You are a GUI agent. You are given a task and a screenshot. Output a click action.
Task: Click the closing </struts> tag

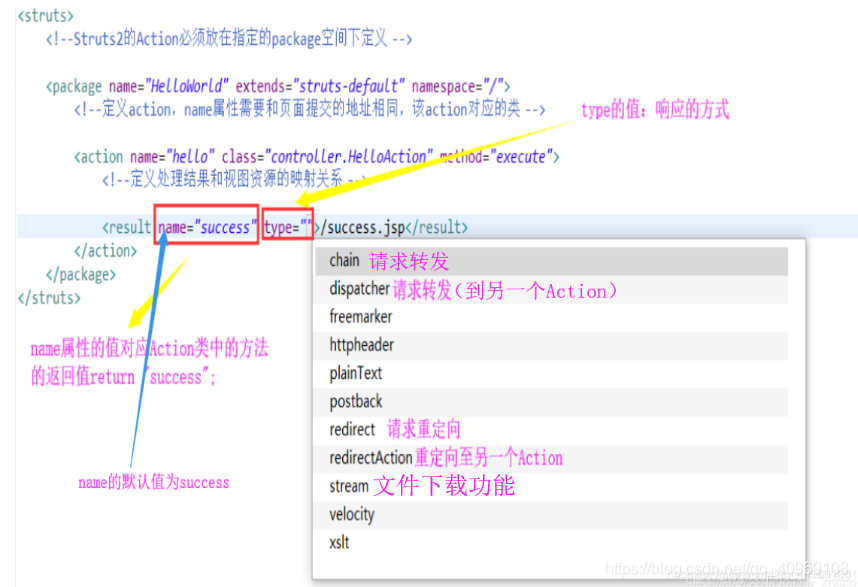[x=49, y=298]
